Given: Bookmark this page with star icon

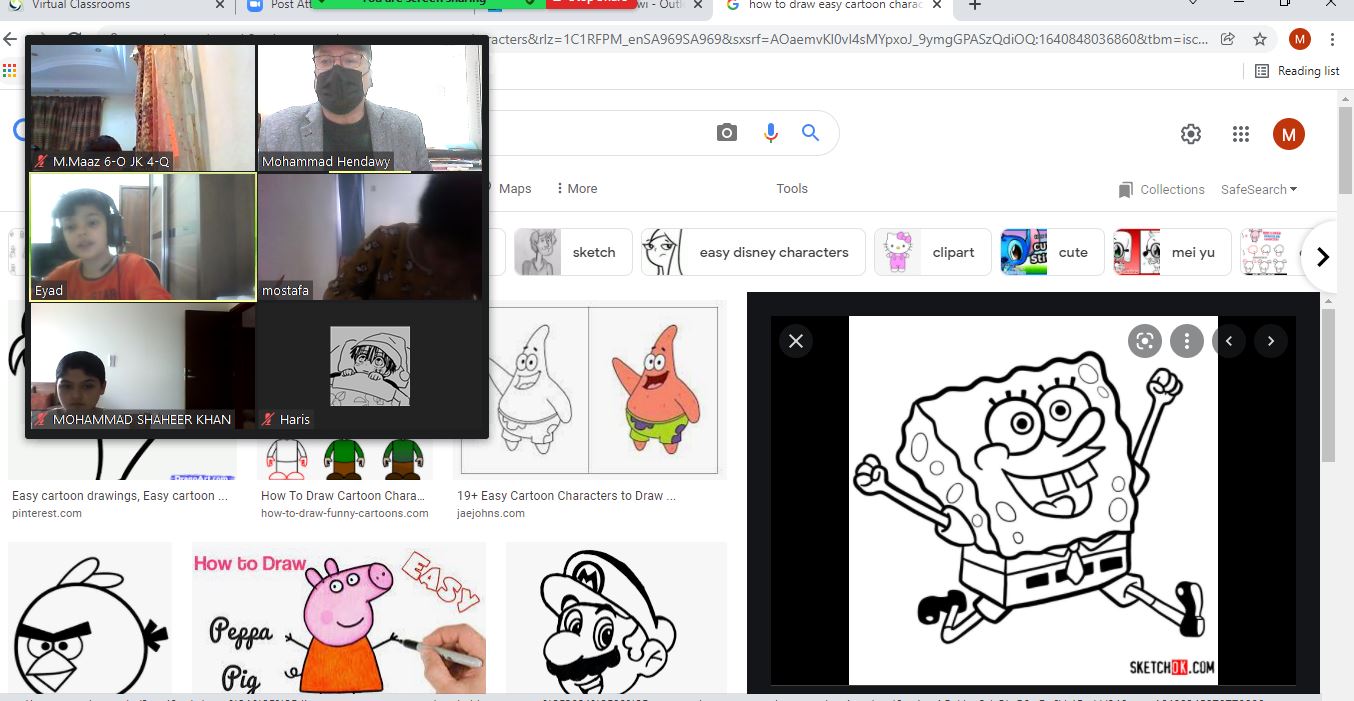Looking at the screenshot, I should coord(1260,40).
